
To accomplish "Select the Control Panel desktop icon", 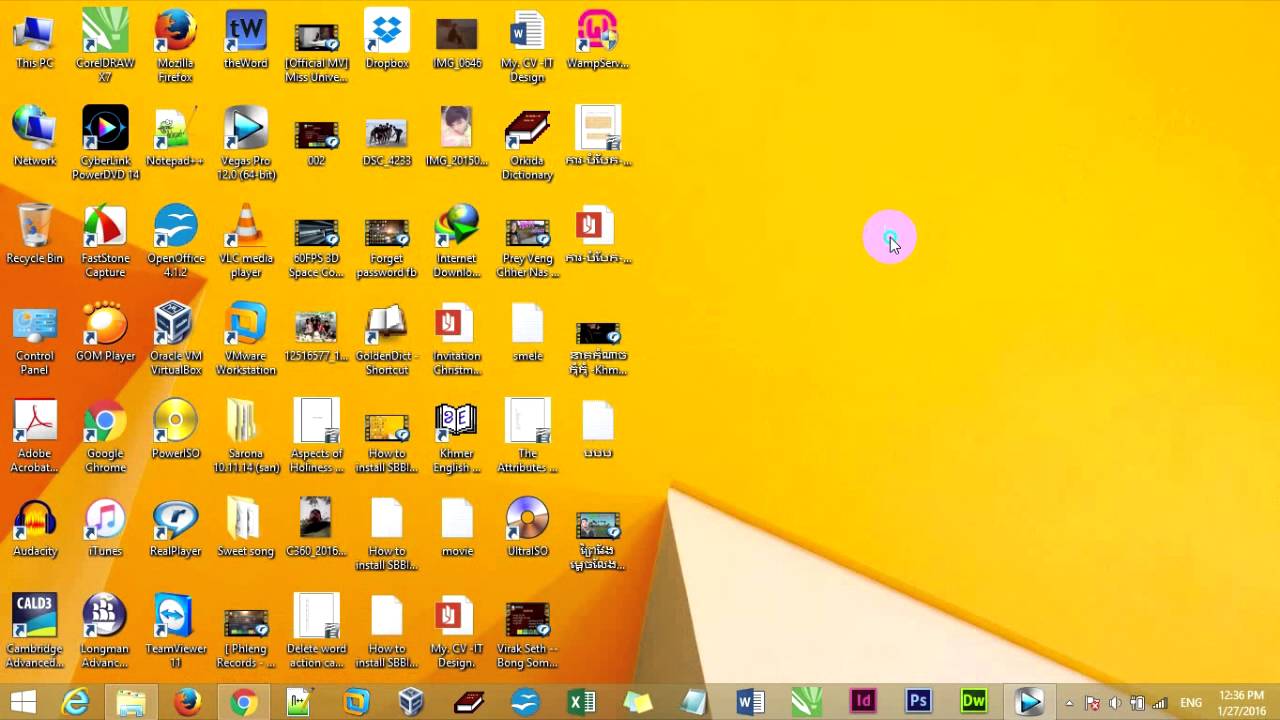I will click(34, 340).
